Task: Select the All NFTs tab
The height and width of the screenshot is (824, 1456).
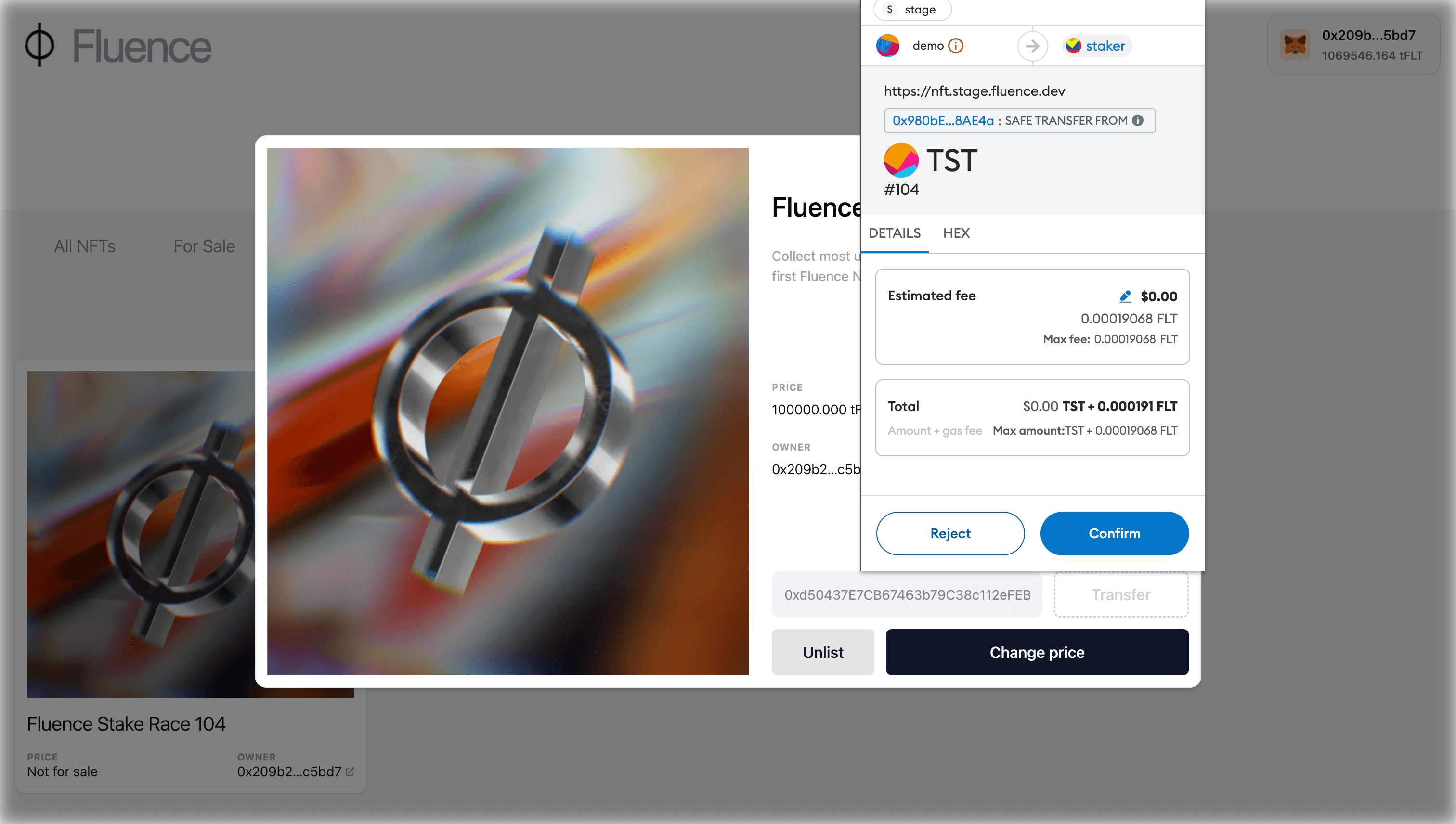Action: (x=84, y=246)
